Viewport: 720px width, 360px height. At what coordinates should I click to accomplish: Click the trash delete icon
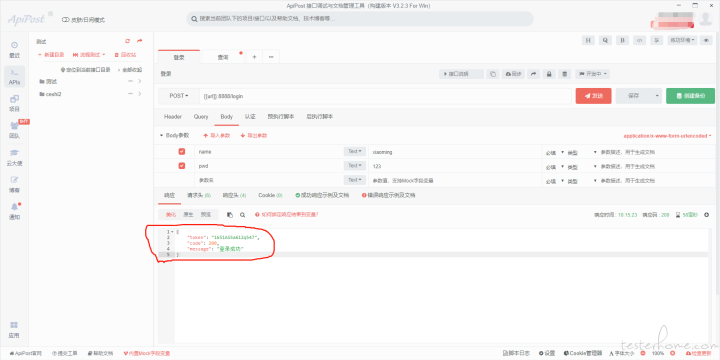click(x=565, y=74)
